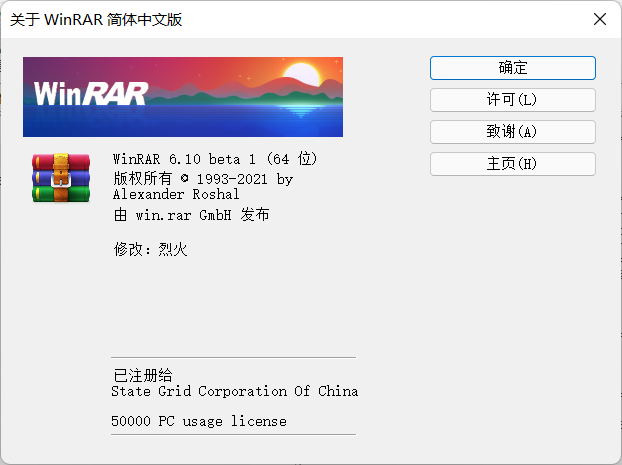This screenshot has height=465, width=622.
Task: Open the 许可(L) license info
Action: [512, 100]
